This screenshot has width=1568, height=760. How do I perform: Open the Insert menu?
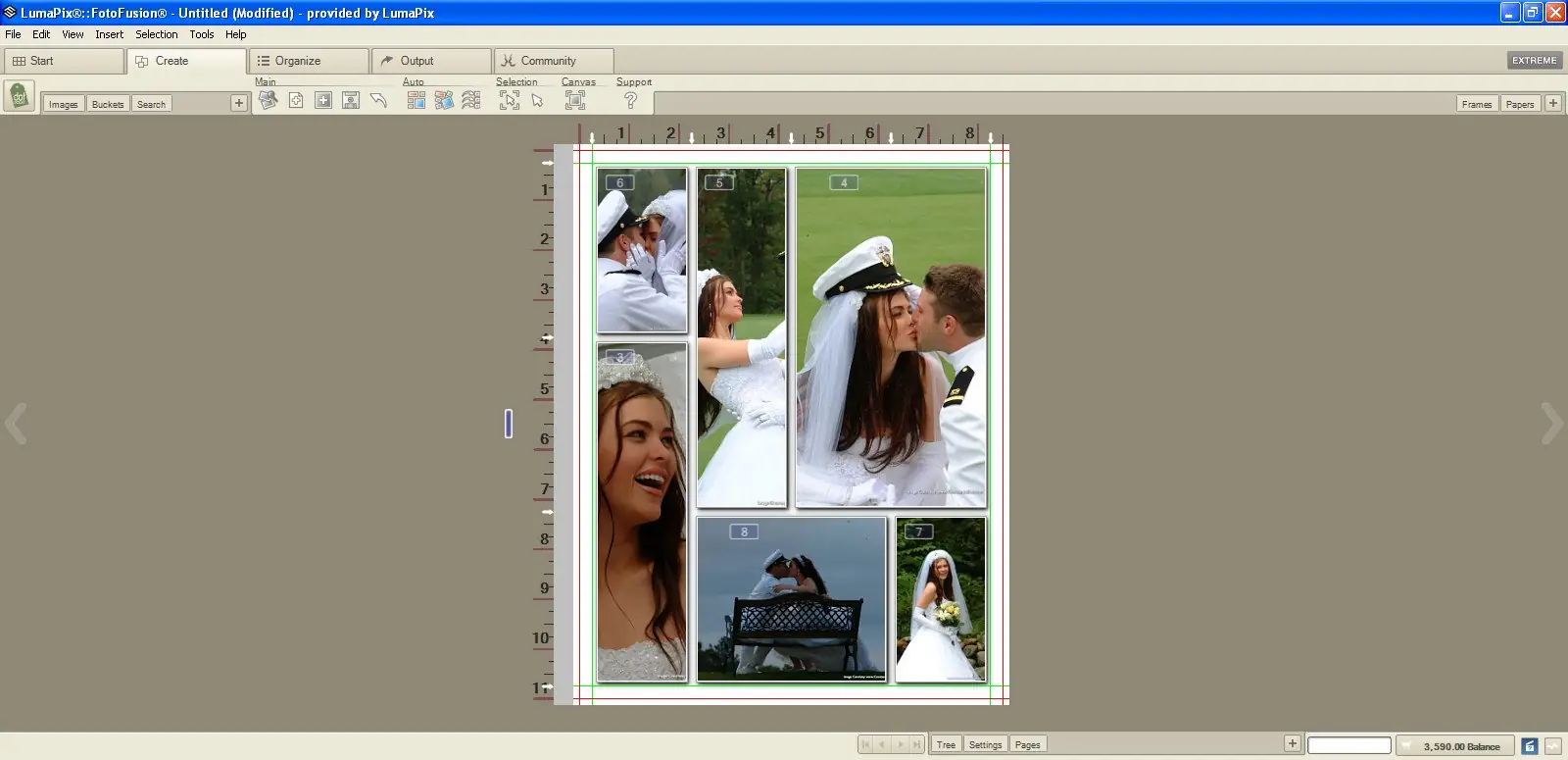[x=109, y=34]
